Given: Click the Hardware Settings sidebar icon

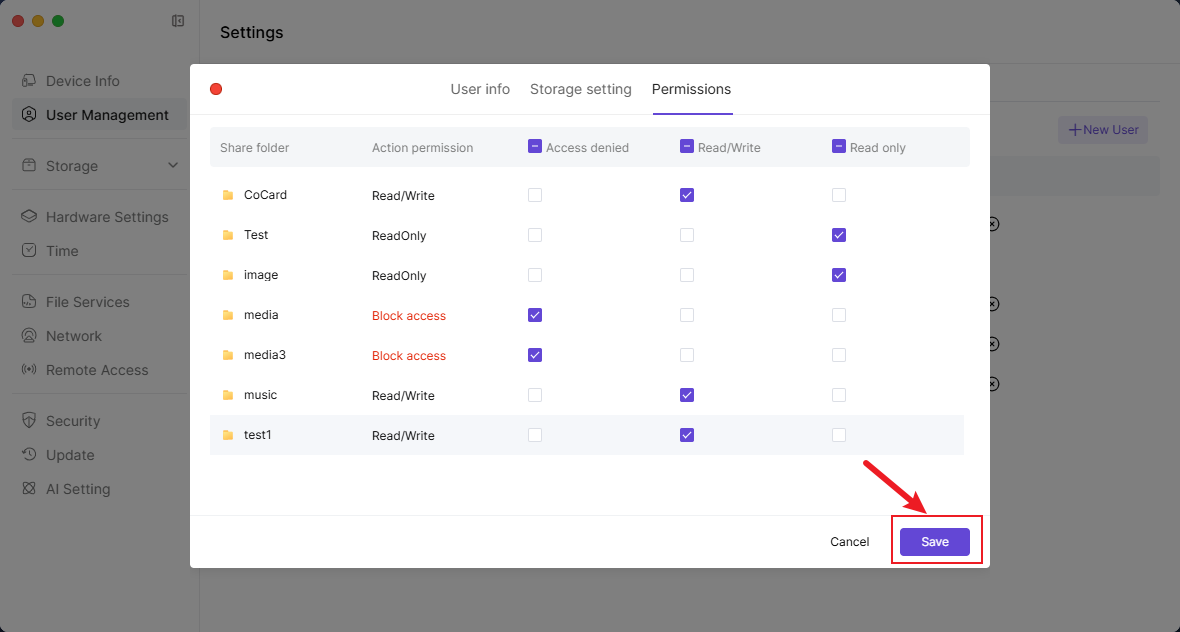Looking at the screenshot, I should [x=29, y=217].
